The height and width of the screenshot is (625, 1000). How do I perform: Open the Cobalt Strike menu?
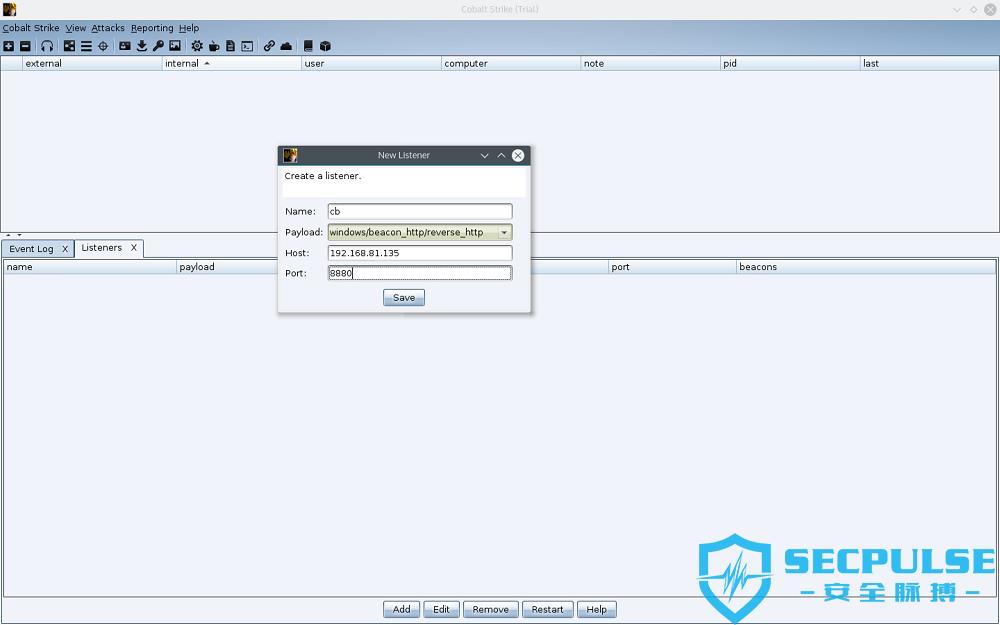(31, 28)
